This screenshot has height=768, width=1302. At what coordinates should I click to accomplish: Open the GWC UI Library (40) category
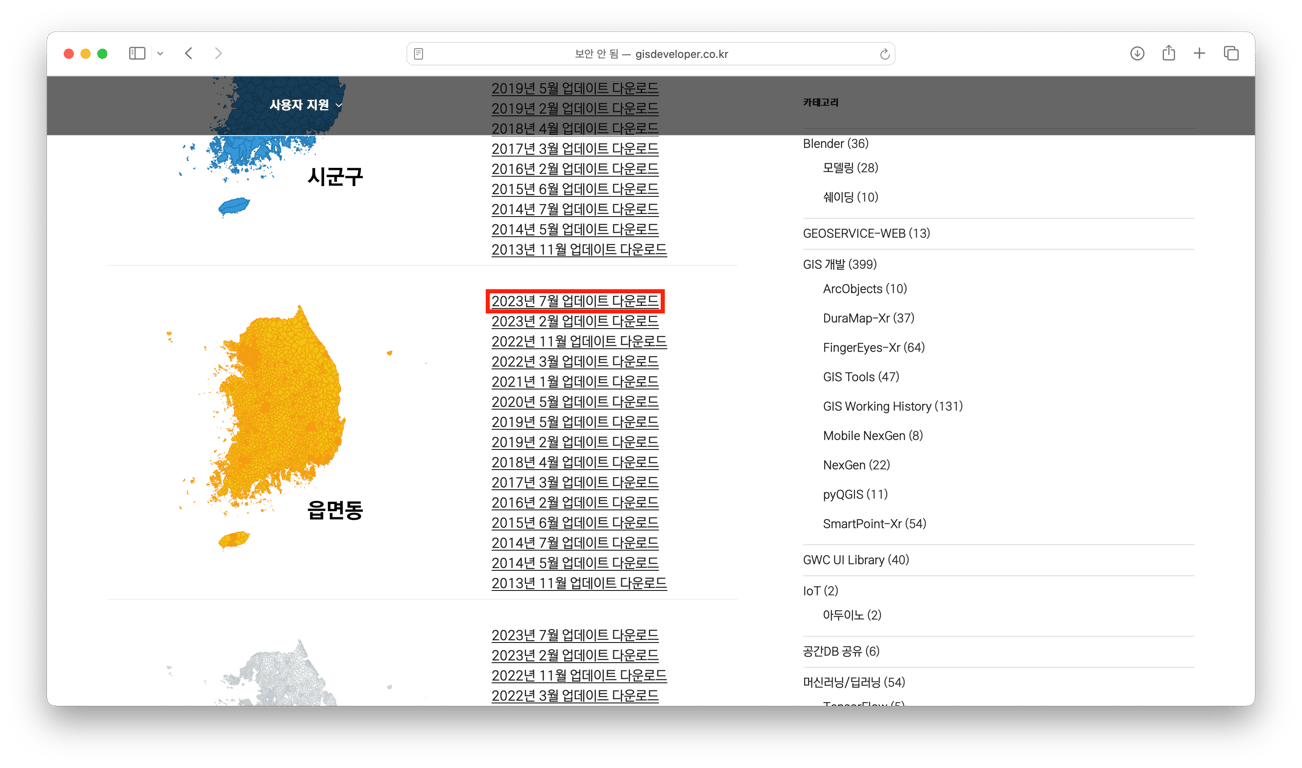click(x=855, y=559)
